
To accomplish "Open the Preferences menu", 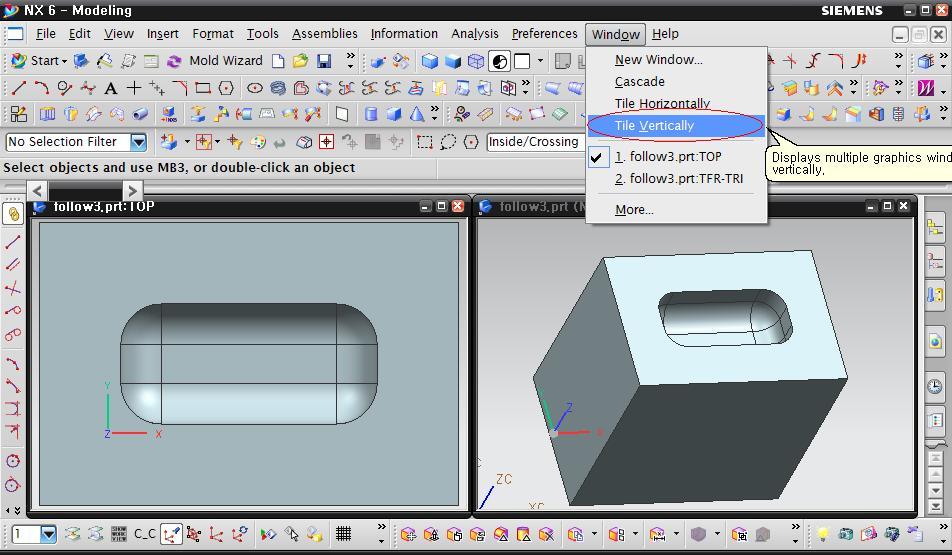I will pos(544,34).
